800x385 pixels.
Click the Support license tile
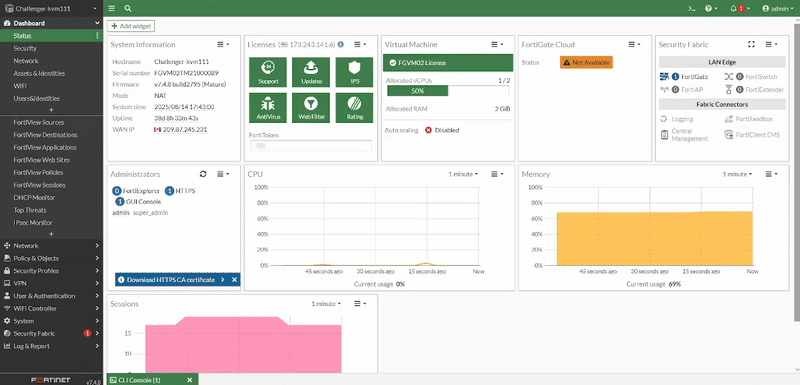(268, 72)
